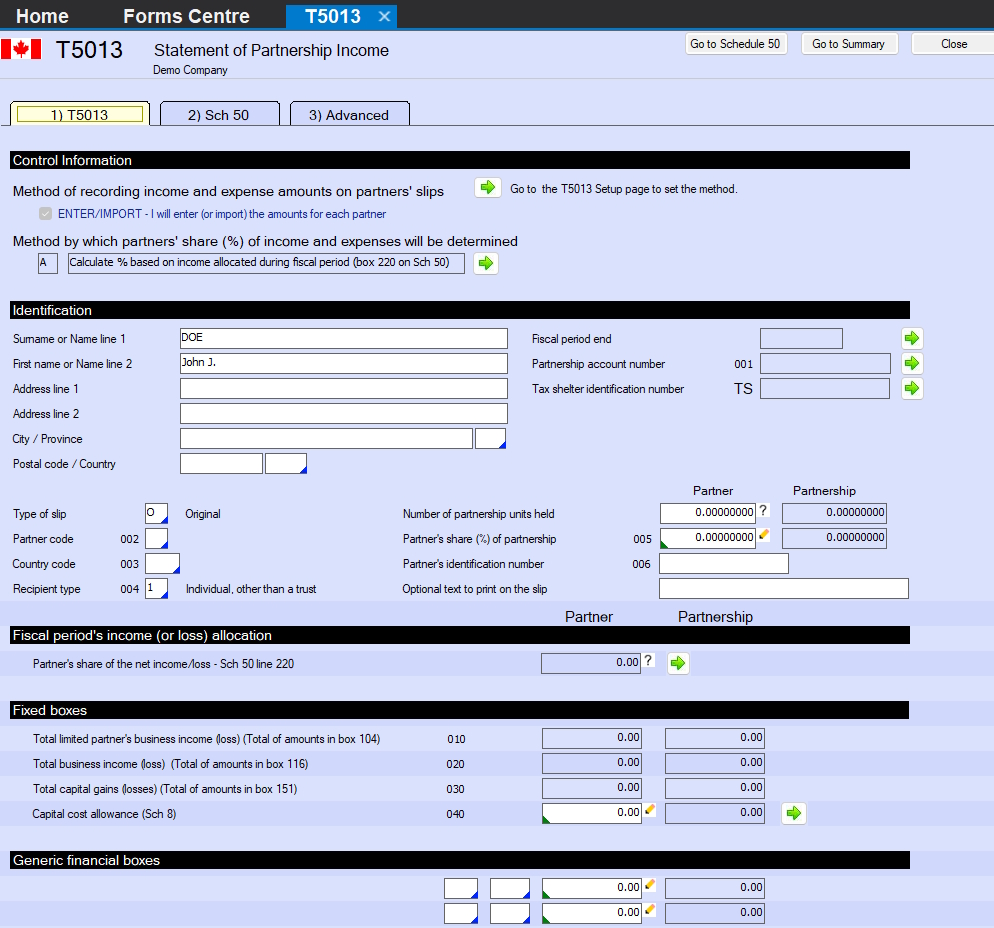This screenshot has width=994, height=928.
Task: Open the Country code 003 dropdown
Action: [162, 564]
